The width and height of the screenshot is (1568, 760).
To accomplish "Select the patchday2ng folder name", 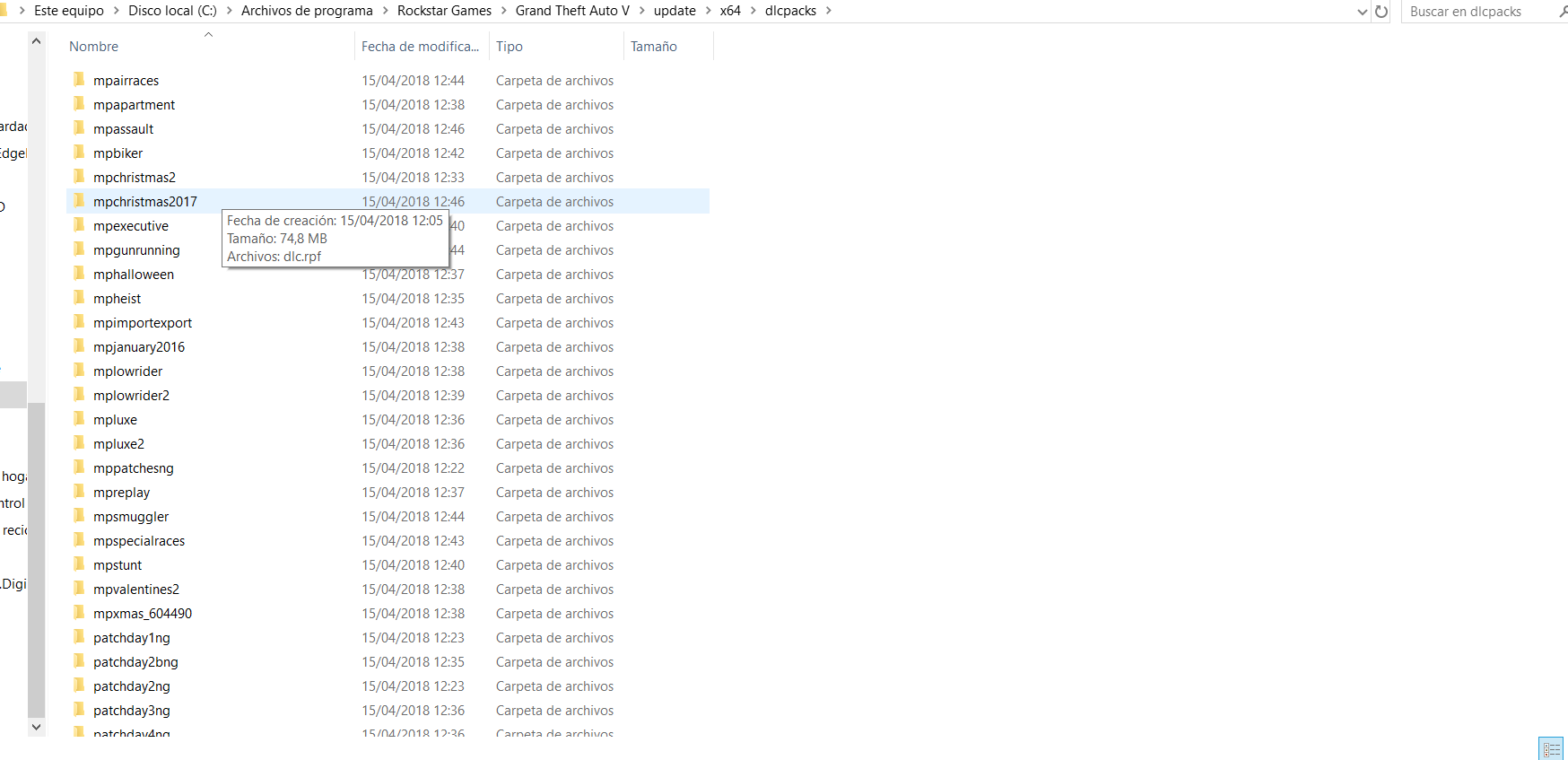I will click(132, 686).
